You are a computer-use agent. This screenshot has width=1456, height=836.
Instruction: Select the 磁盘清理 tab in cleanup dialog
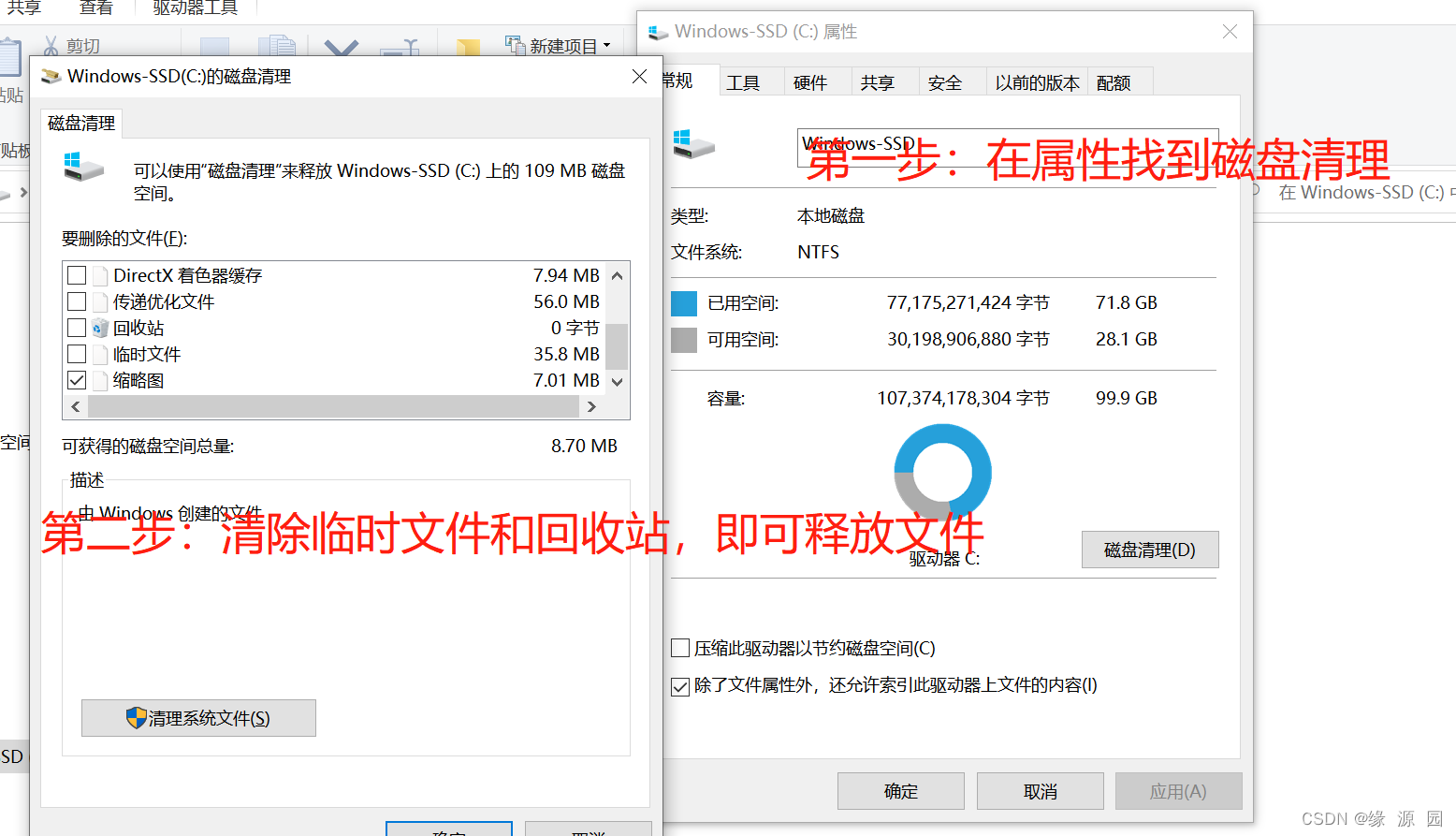click(x=81, y=124)
